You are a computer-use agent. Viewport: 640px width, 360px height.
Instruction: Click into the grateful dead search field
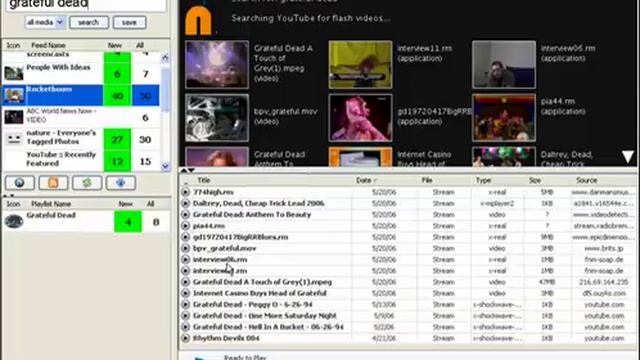coord(86,5)
